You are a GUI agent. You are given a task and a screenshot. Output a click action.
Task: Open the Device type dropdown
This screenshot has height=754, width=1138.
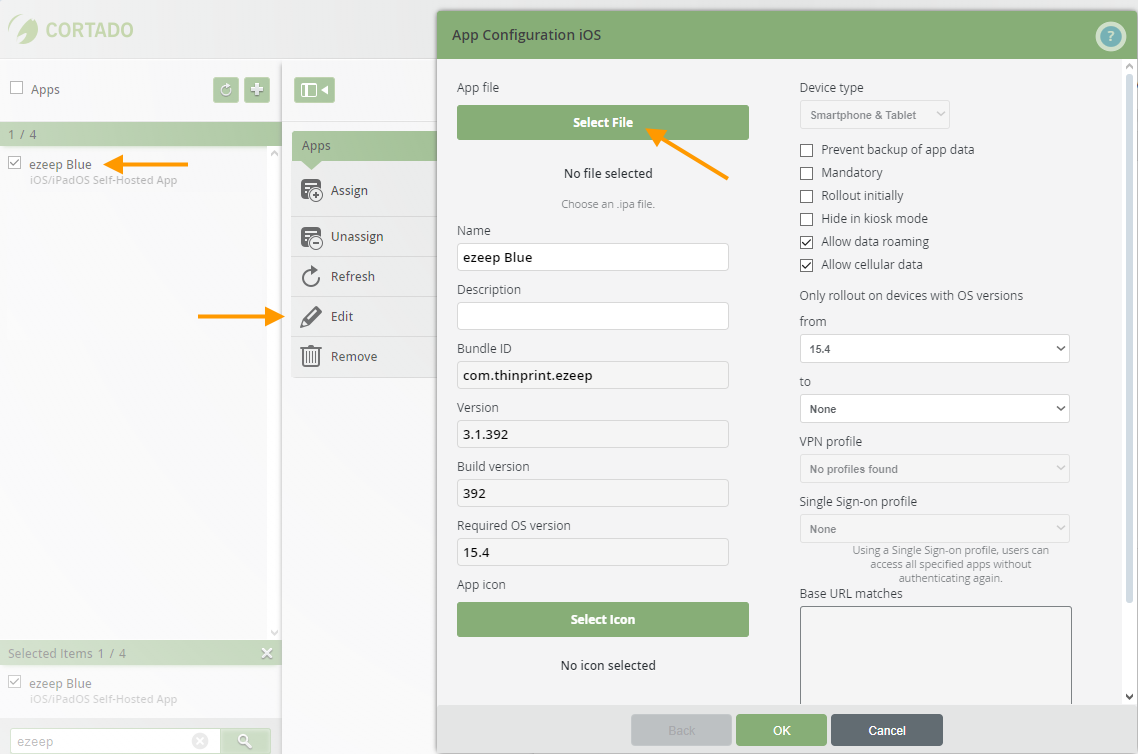click(875, 115)
